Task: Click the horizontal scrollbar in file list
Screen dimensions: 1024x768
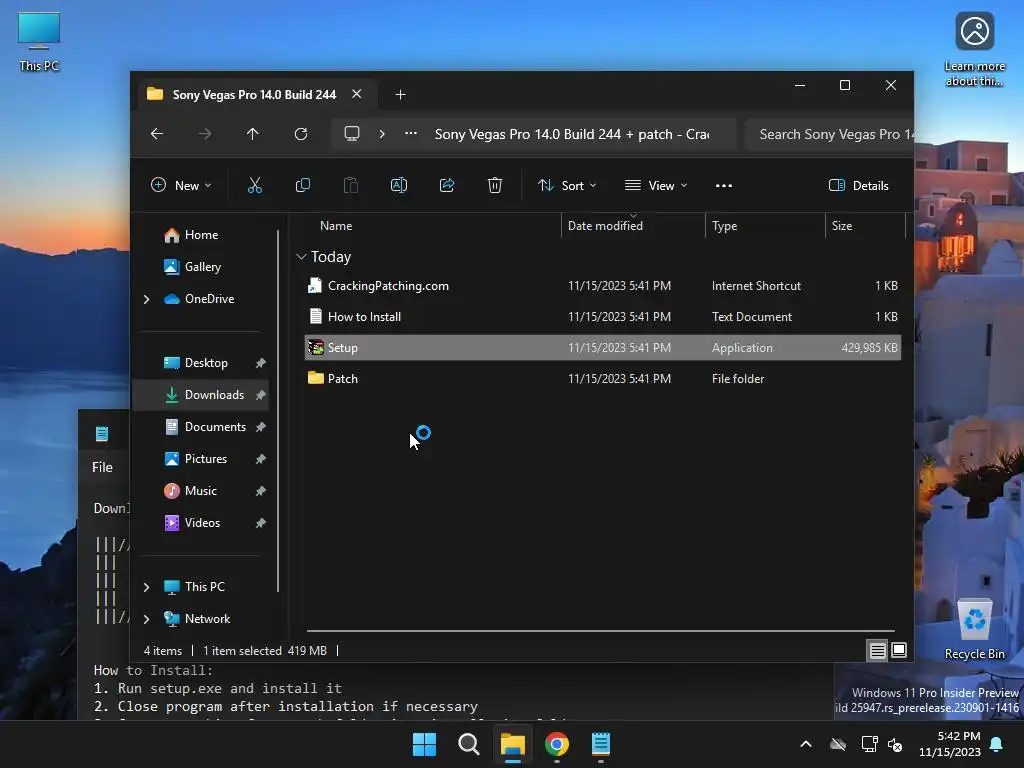Action: tap(601, 631)
